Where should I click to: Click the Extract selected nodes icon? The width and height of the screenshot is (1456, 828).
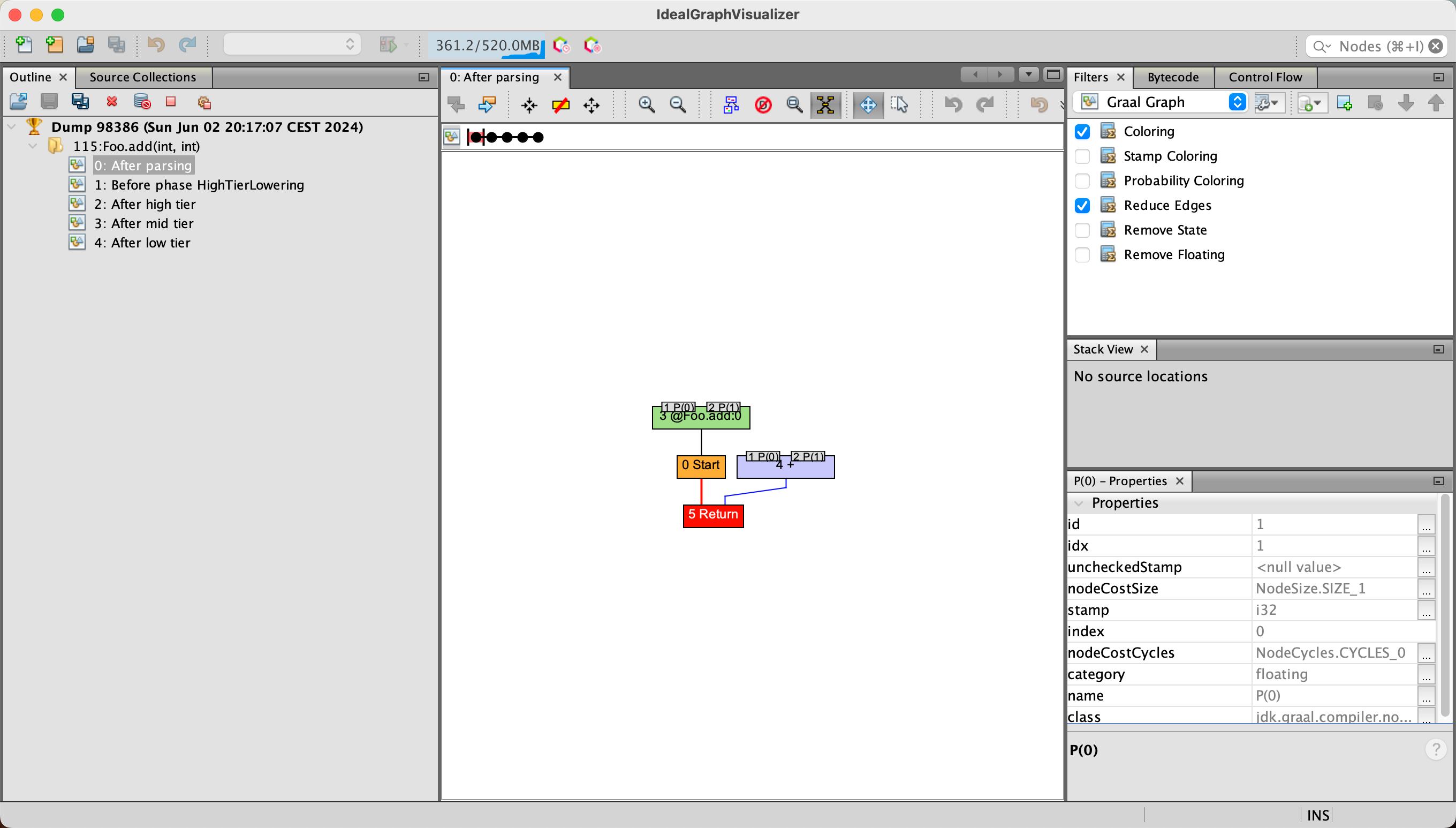pos(529,105)
